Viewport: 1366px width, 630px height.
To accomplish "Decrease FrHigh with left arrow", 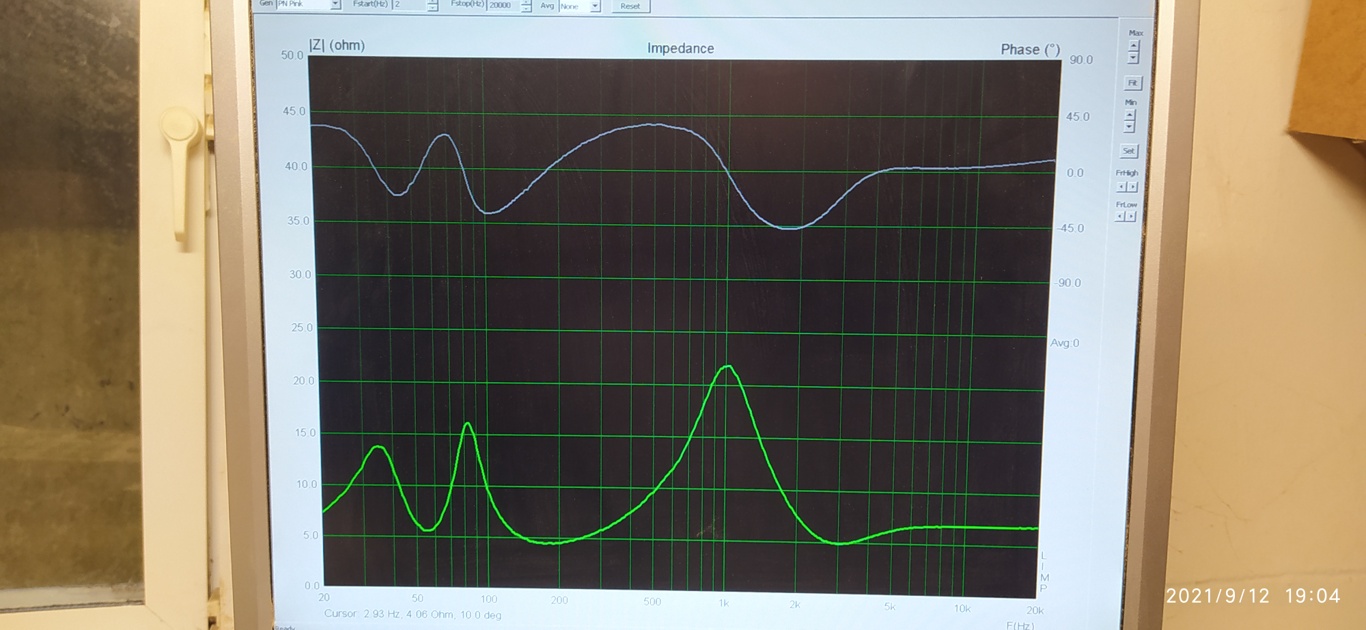I will pyautogui.click(x=1122, y=186).
